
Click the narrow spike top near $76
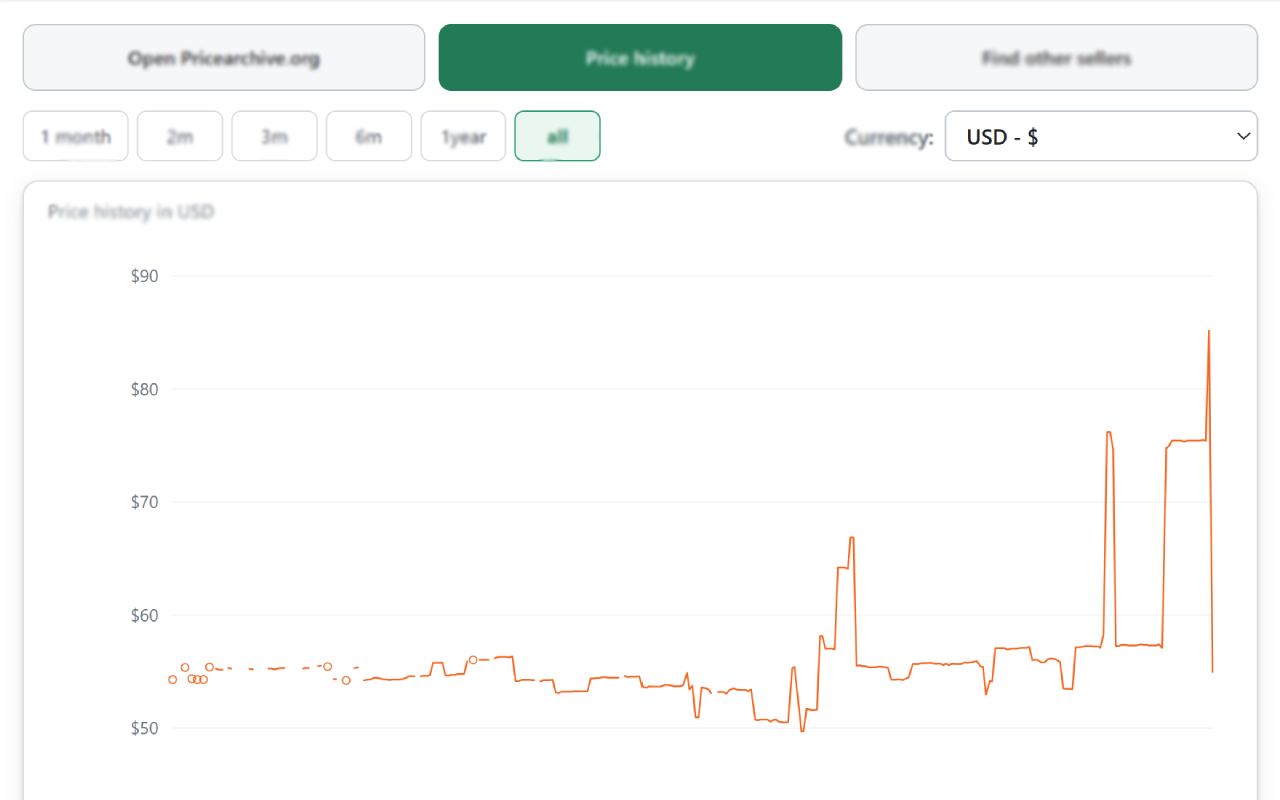point(1109,432)
